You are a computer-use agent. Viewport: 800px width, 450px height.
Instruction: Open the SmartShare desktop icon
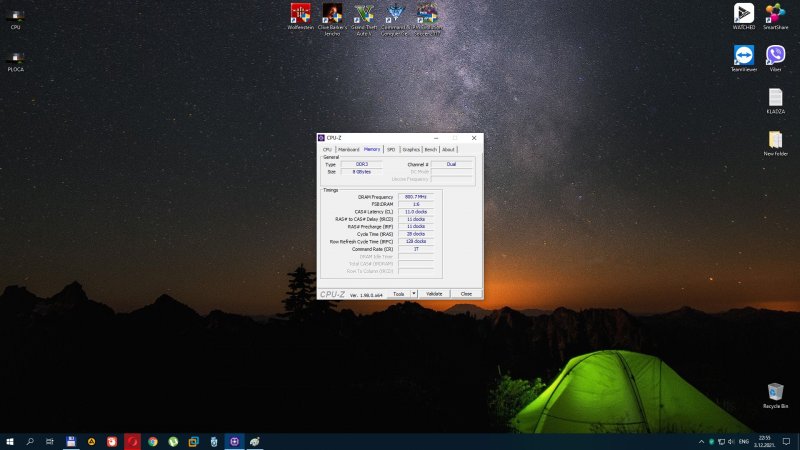pyautogui.click(x=776, y=17)
